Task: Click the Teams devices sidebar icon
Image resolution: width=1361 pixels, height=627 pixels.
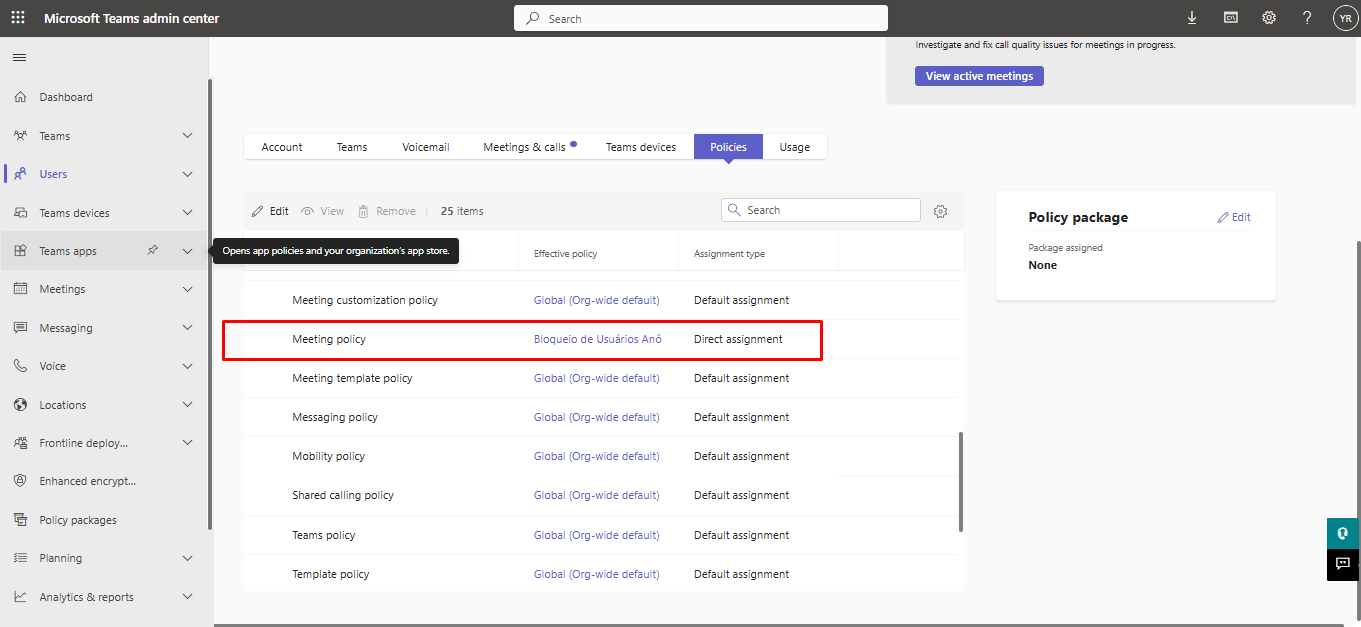Action: pyautogui.click(x=20, y=213)
